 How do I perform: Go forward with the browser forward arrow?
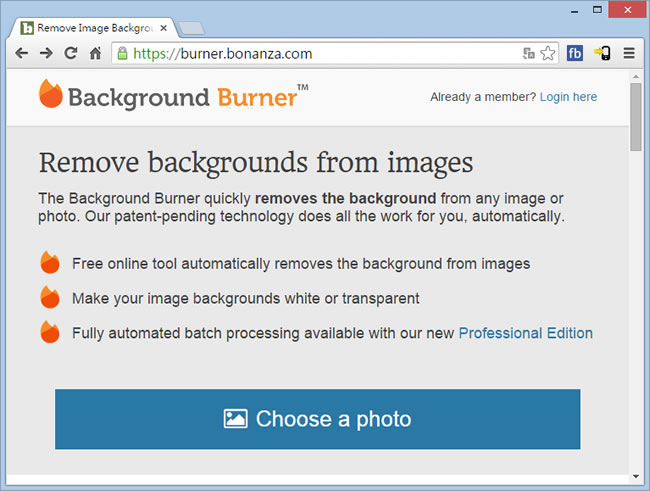[46, 53]
